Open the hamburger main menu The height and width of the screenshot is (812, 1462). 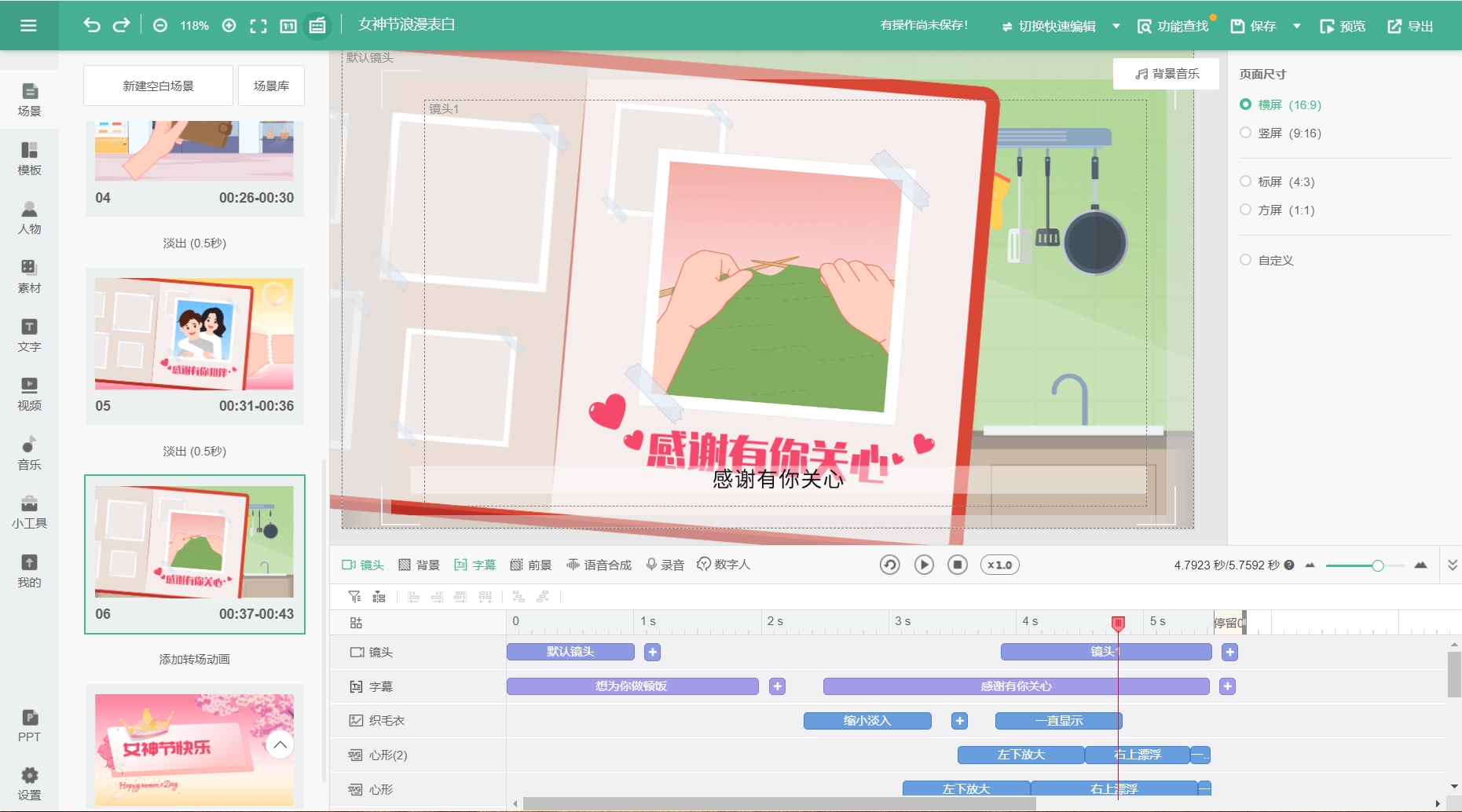pos(28,25)
